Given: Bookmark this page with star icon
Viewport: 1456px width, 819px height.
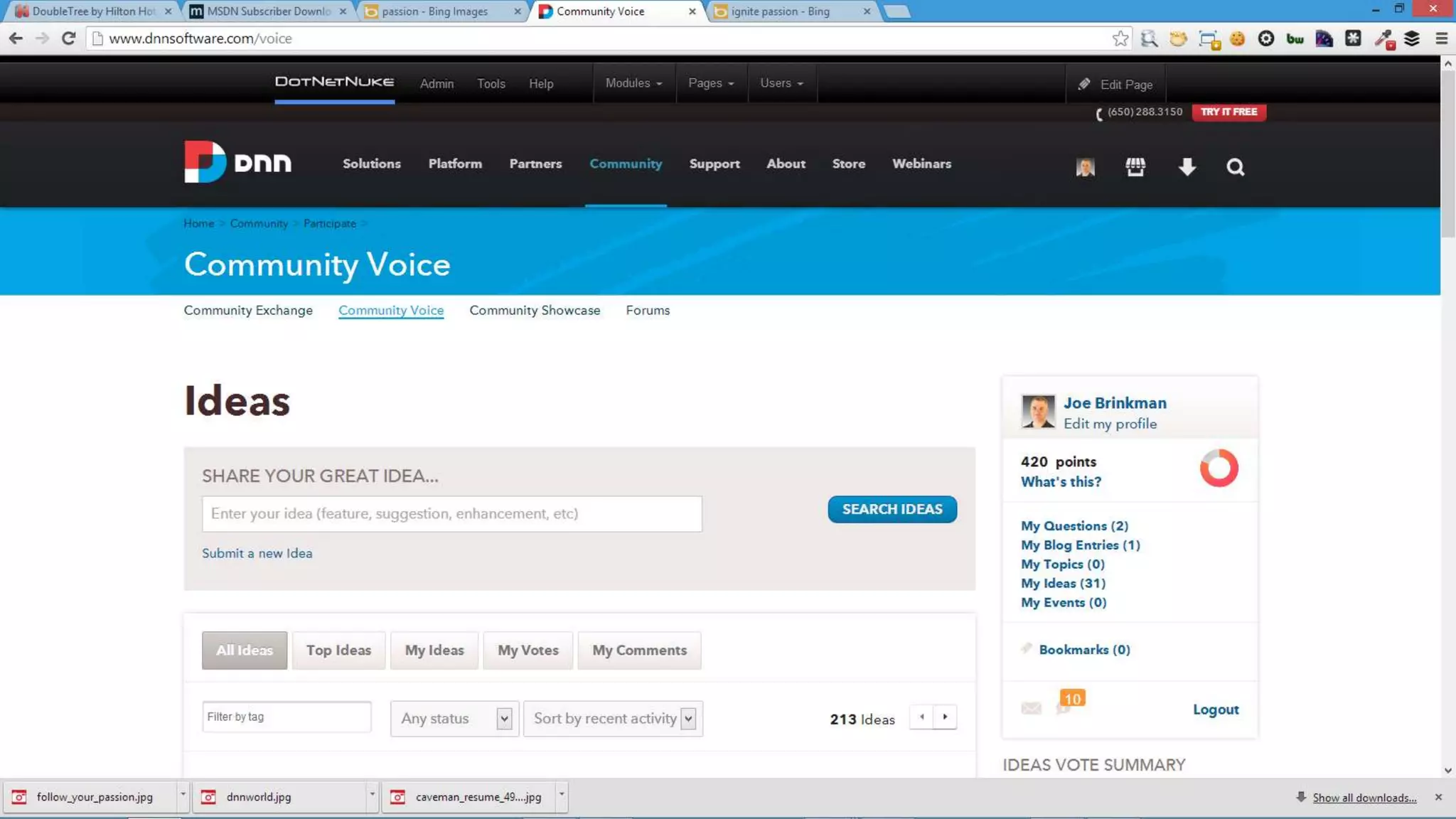Looking at the screenshot, I should [1120, 38].
